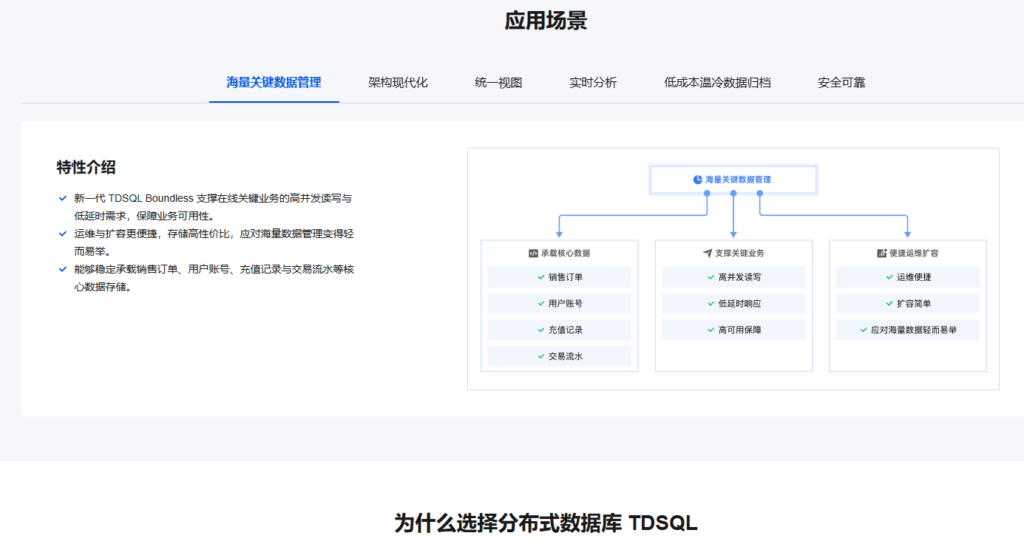1024x547 pixels.
Task: Click the 新一代 TDSQL Boundless feature text
Action: click(x=213, y=207)
